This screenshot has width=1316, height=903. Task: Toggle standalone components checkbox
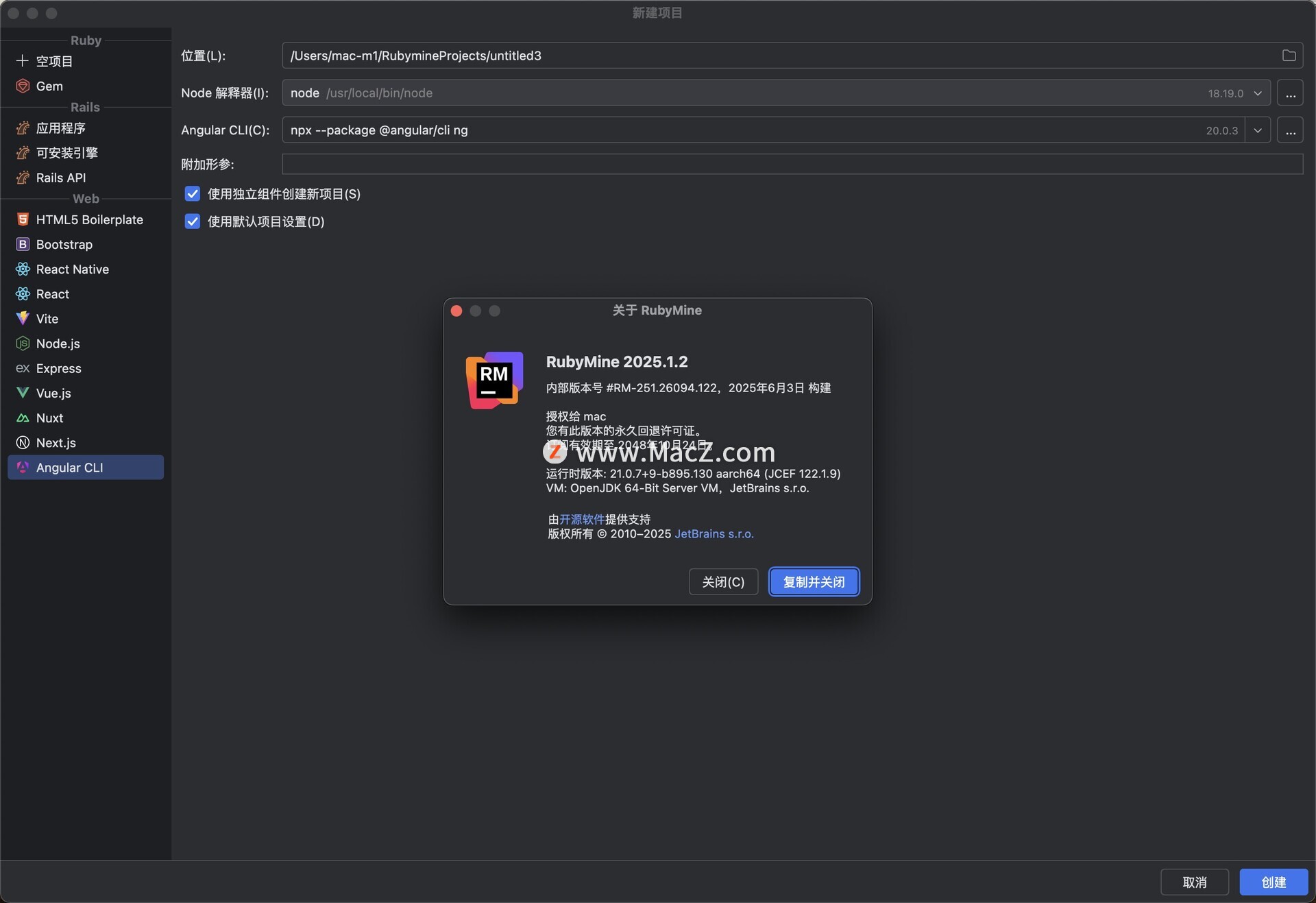193,194
